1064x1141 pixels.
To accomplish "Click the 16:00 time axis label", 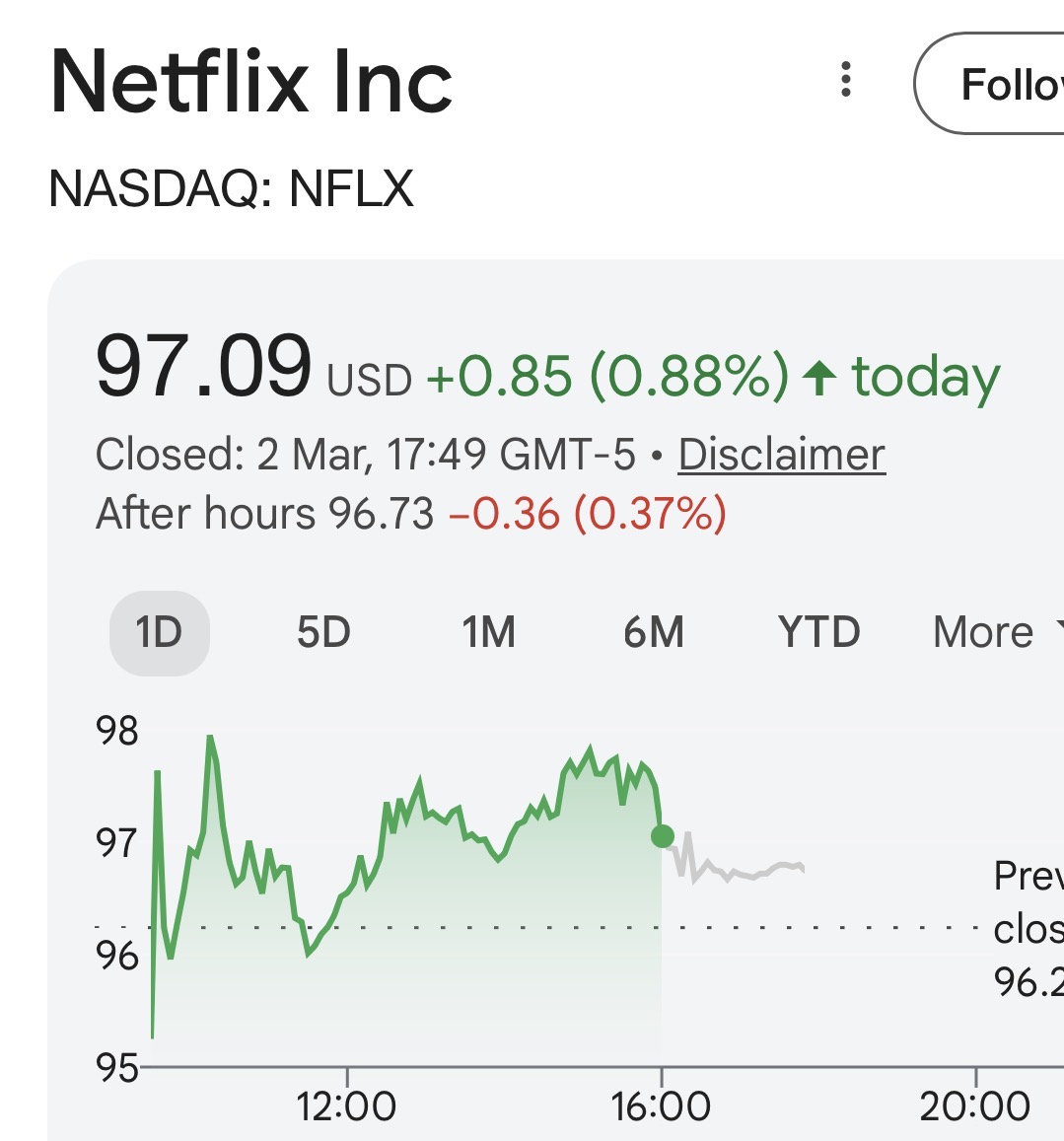I will [x=661, y=1106].
